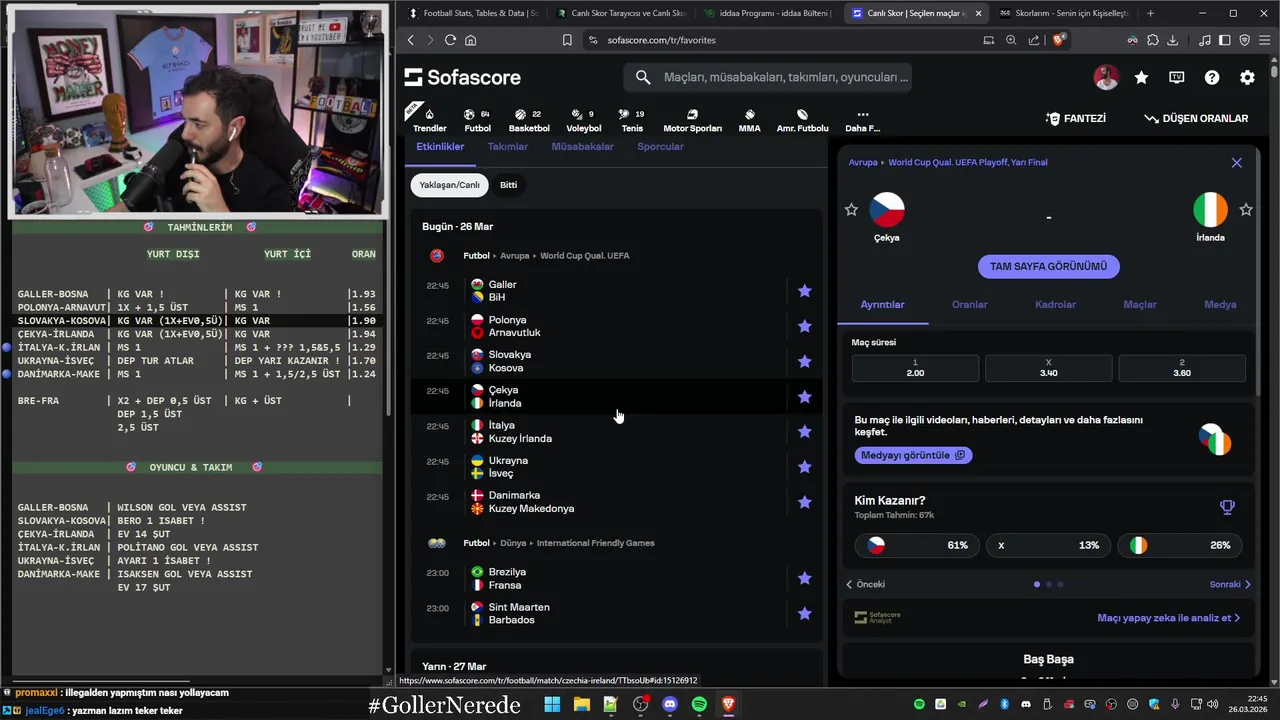Open the Windows Start menu
This screenshot has height=720, width=1280.
coord(552,704)
